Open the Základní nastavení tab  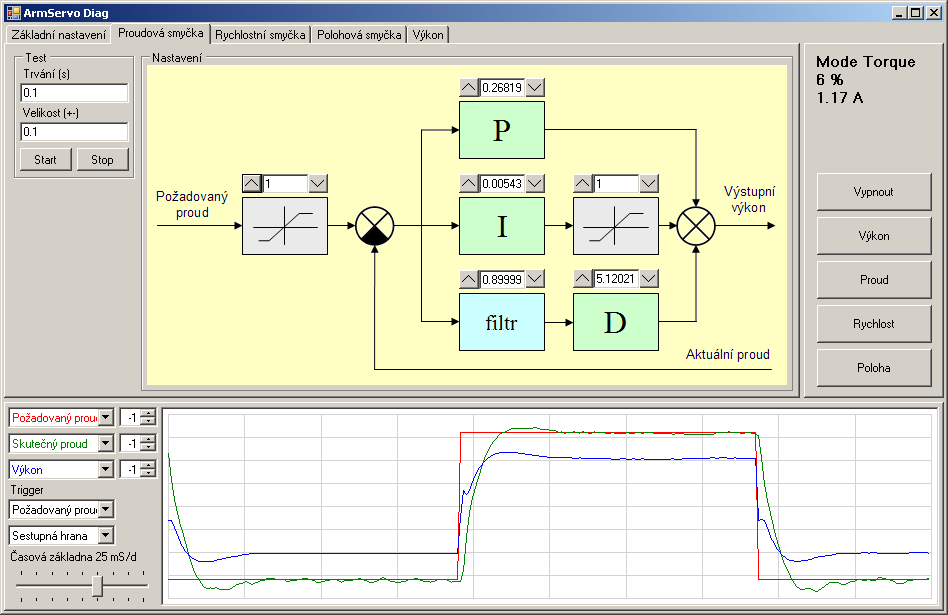tap(58, 35)
